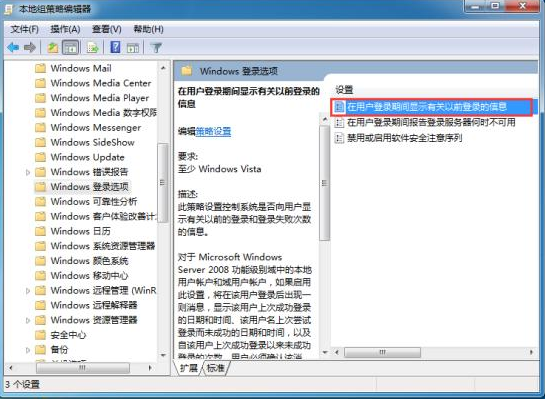
Task: Click settings list scroll right arrow
Action: (531, 352)
